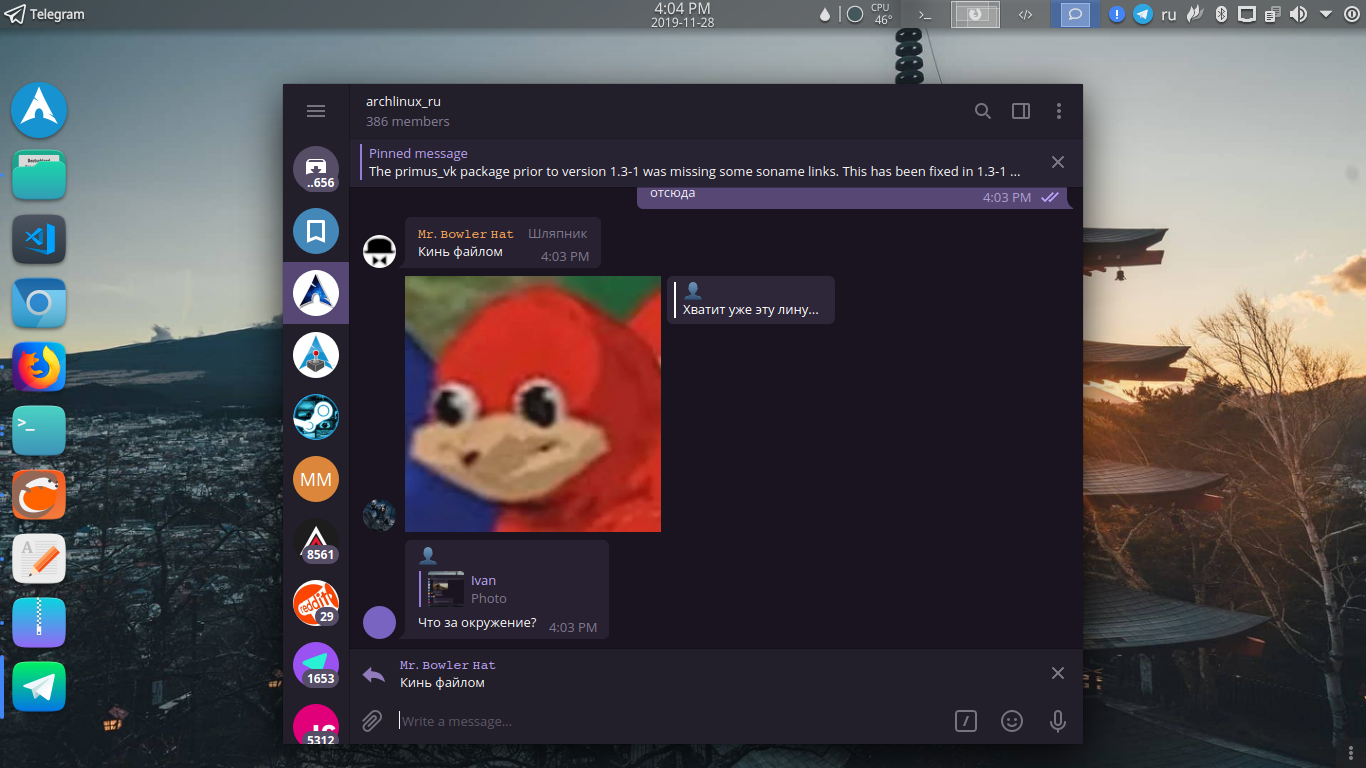Click the "386 members" subtitle

[407, 121]
